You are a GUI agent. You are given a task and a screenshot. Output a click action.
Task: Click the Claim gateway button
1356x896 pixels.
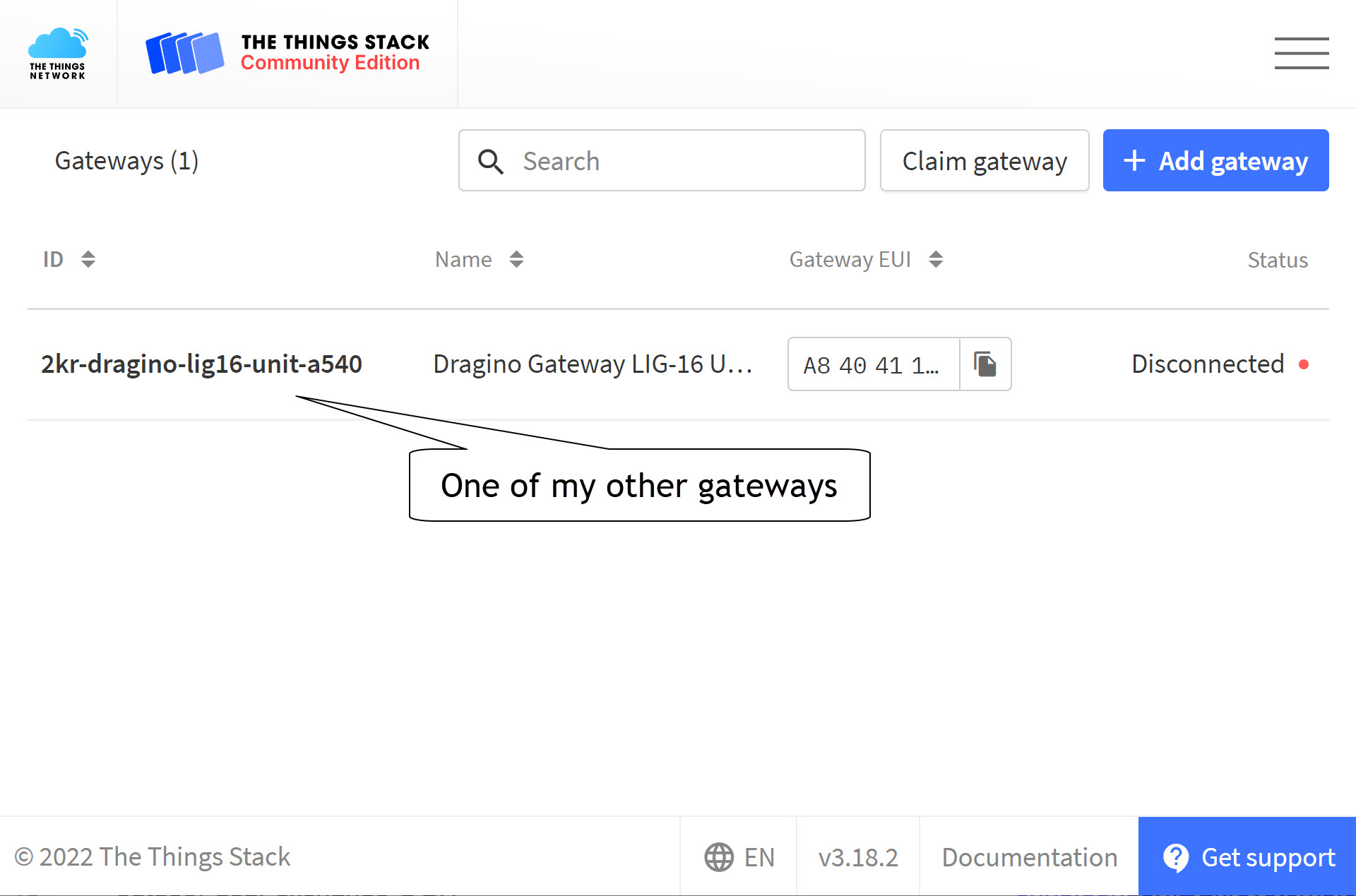pos(985,160)
